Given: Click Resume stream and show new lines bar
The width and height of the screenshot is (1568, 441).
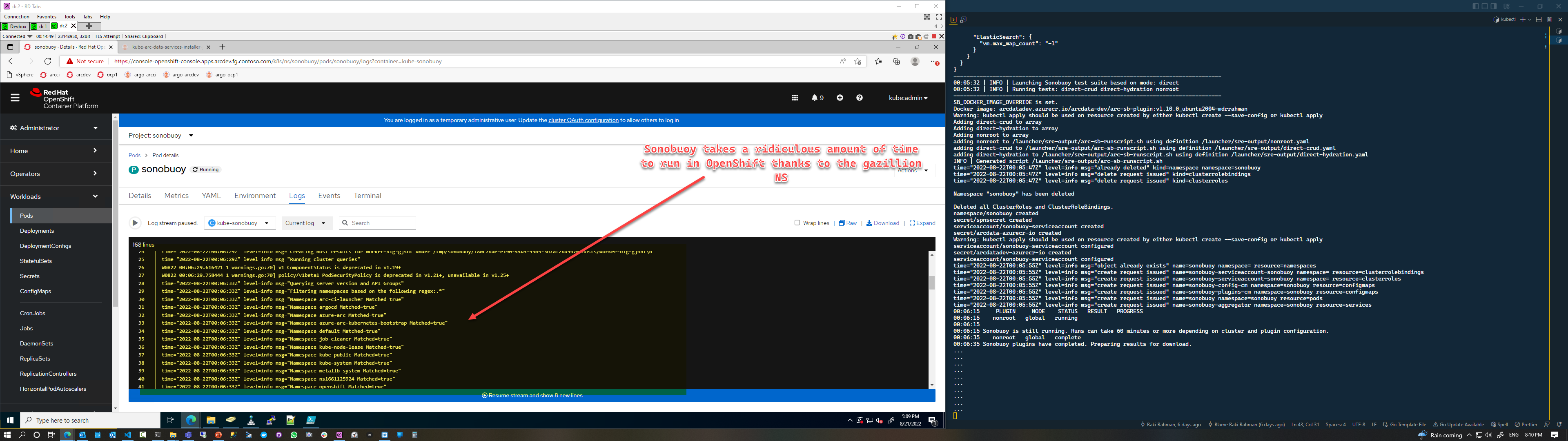Looking at the screenshot, I should coord(532,395).
